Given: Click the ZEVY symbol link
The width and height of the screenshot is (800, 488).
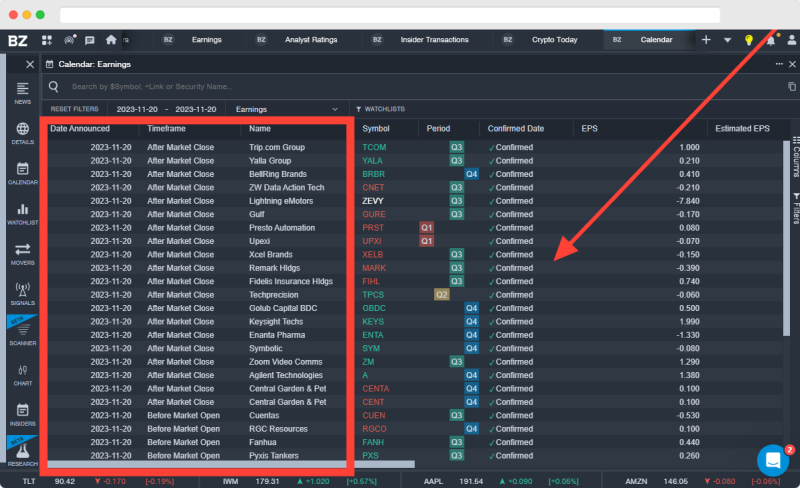Looking at the screenshot, I should (372, 201).
